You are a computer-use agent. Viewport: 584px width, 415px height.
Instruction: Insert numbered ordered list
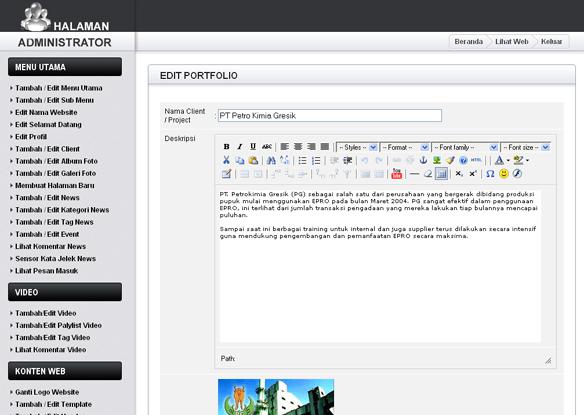point(316,160)
